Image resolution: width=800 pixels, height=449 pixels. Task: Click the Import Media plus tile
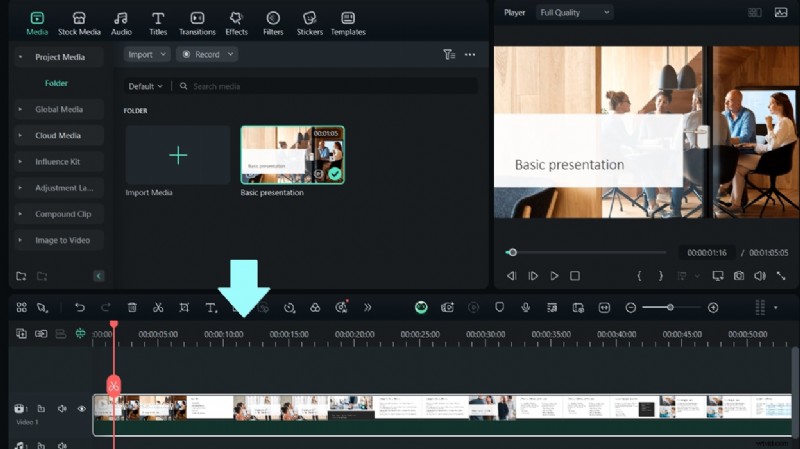(x=178, y=155)
